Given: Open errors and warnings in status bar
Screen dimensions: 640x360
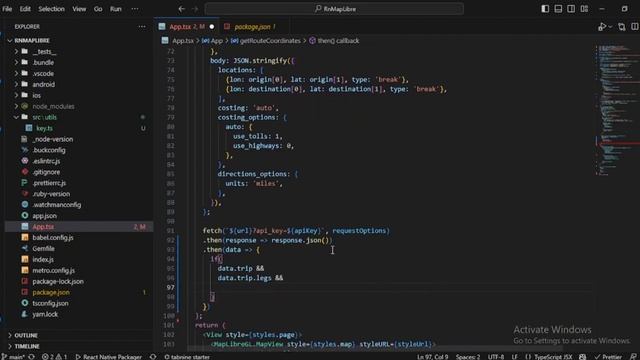Looking at the screenshot, I should point(54,357).
